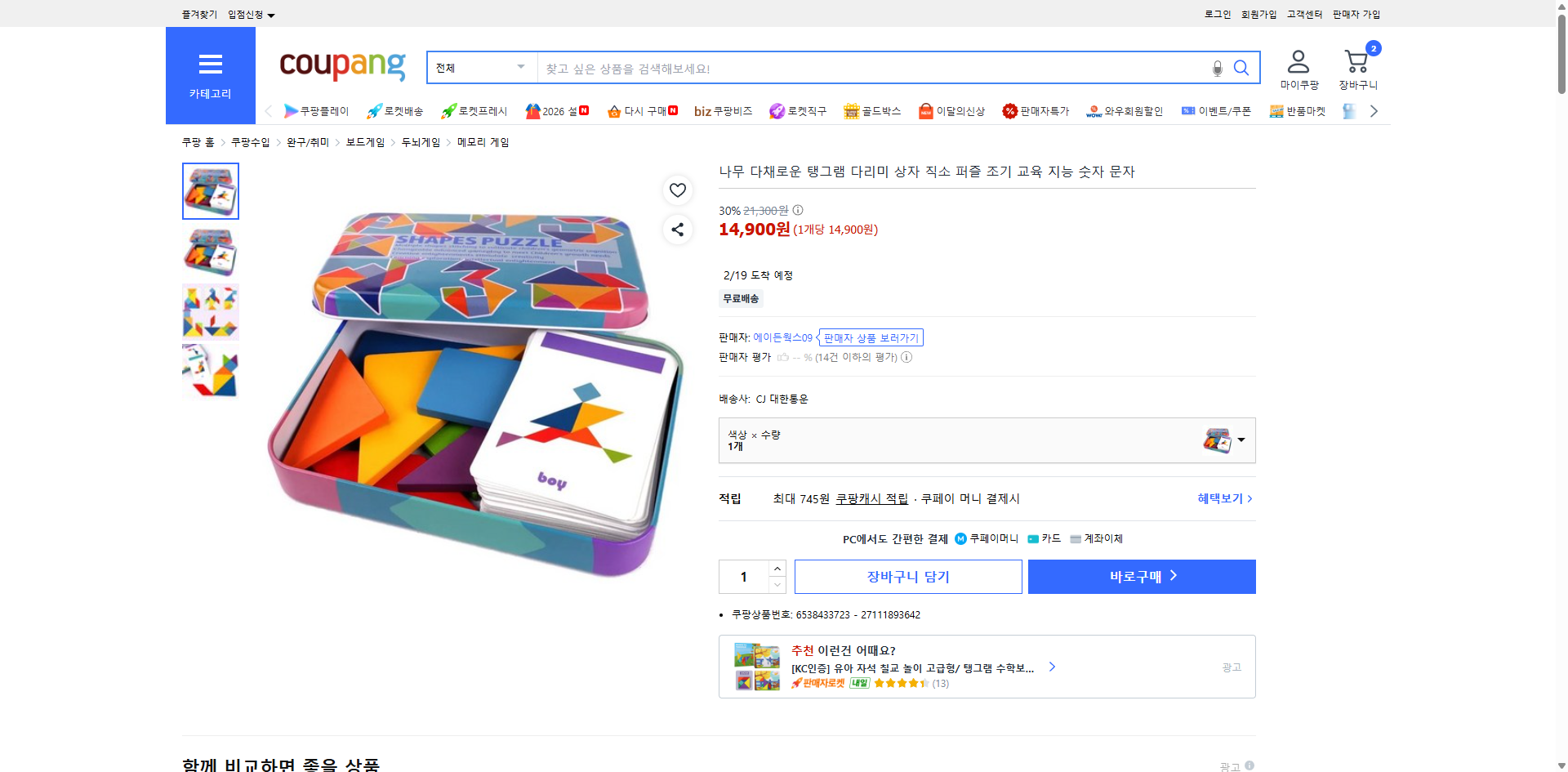This screenshot has height=772, width=1568.
Task: Toggle the wishlist heart on the product
Action: click(677, 190)
